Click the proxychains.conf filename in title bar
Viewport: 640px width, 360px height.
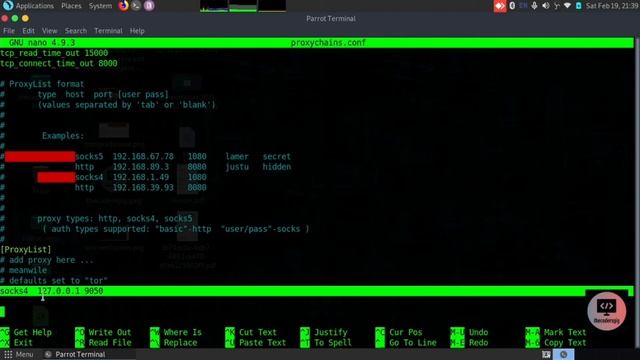pyautogui.click(x=328, y=42)
